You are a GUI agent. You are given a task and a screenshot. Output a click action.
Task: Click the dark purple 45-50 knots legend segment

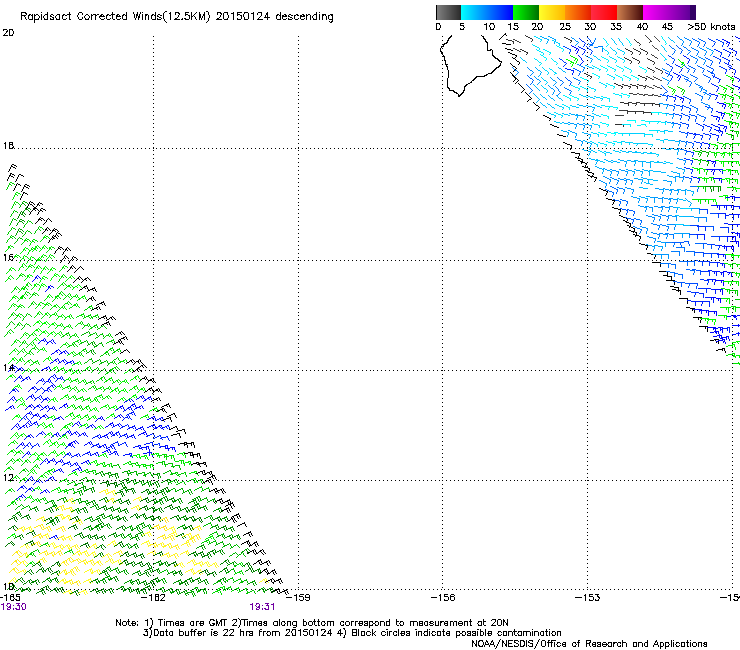coord(682,12)
